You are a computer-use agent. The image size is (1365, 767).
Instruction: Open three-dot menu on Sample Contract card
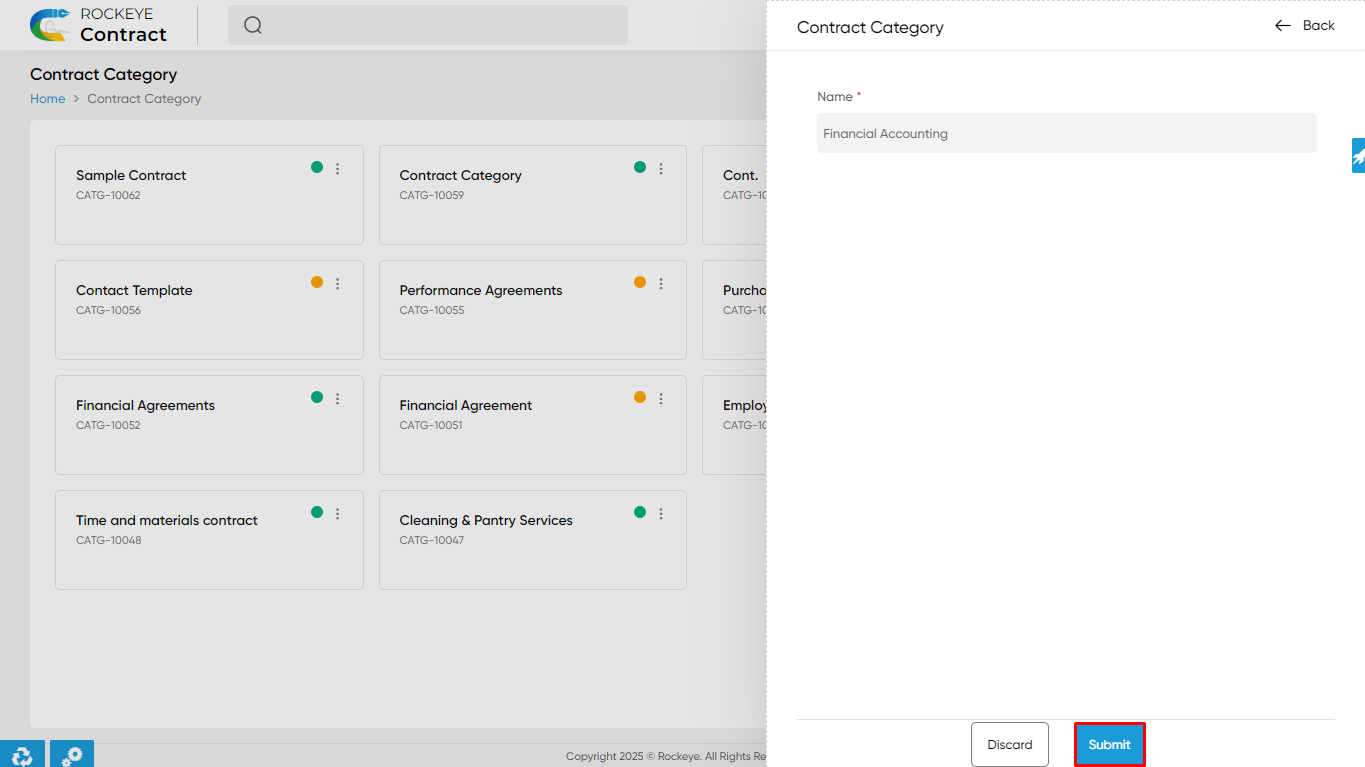(x=338, y=169)
